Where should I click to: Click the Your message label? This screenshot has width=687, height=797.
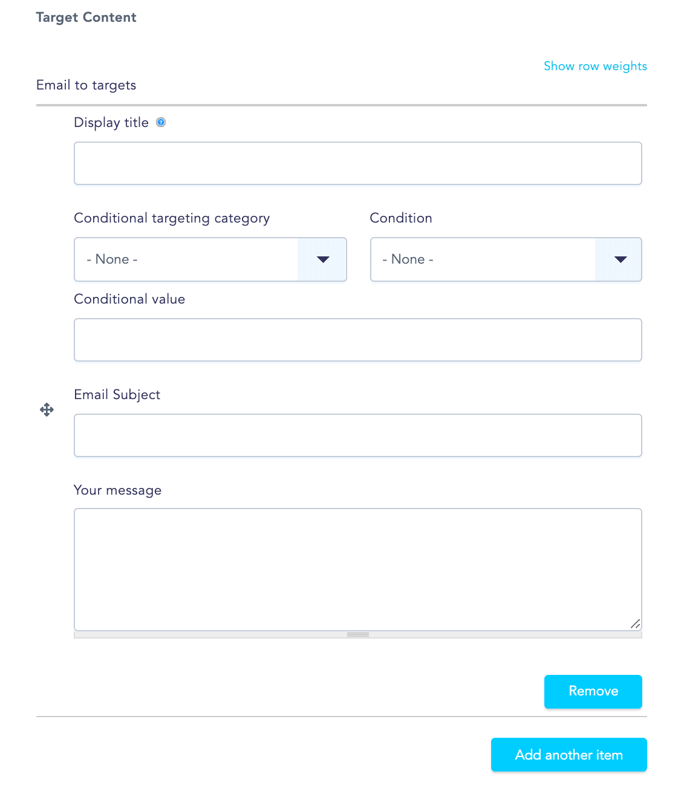pos(117,490)
